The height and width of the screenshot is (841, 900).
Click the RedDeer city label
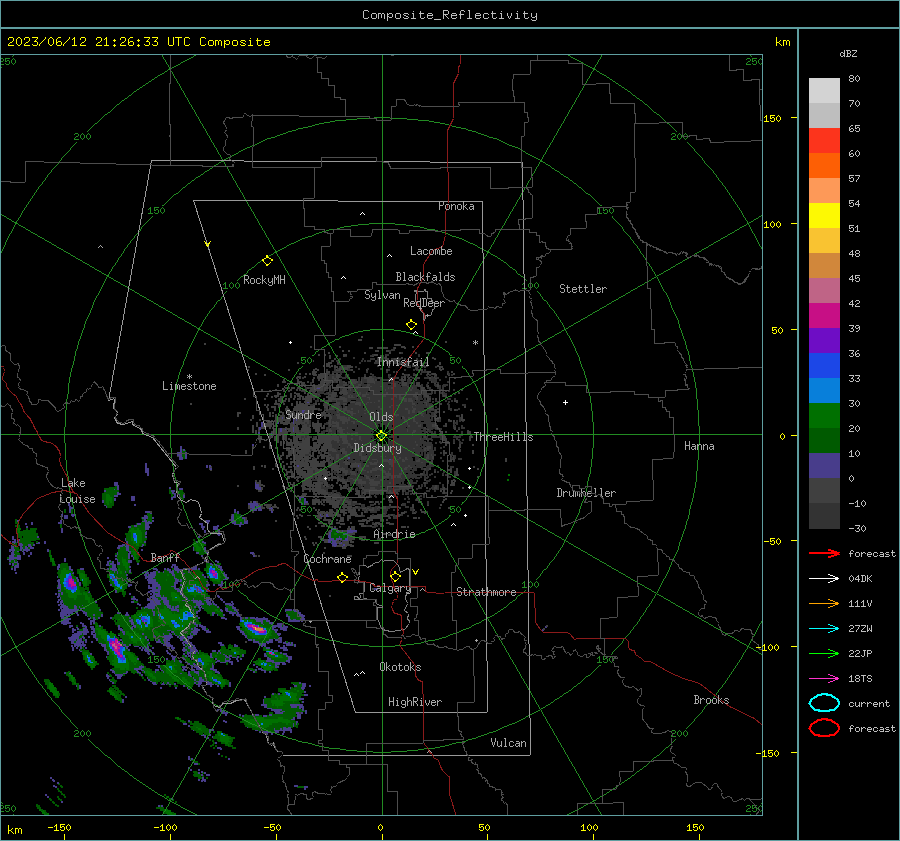pyautogui.click(x=424, y=303)
